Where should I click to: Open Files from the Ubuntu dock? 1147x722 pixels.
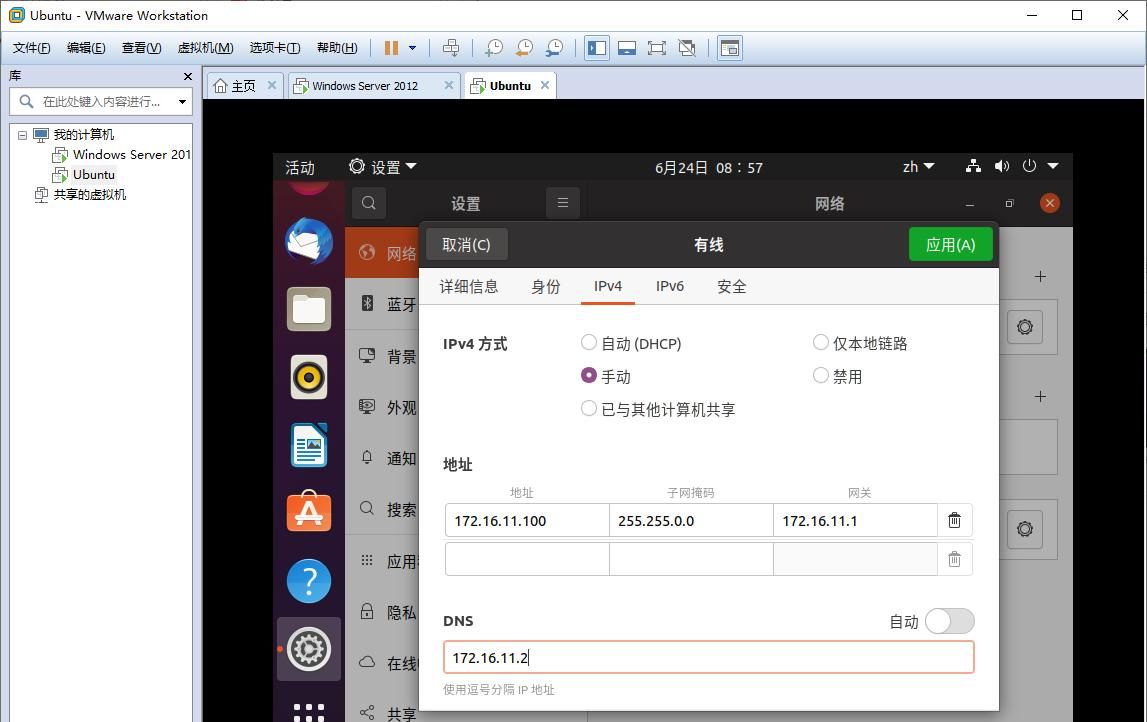point(308,309)
